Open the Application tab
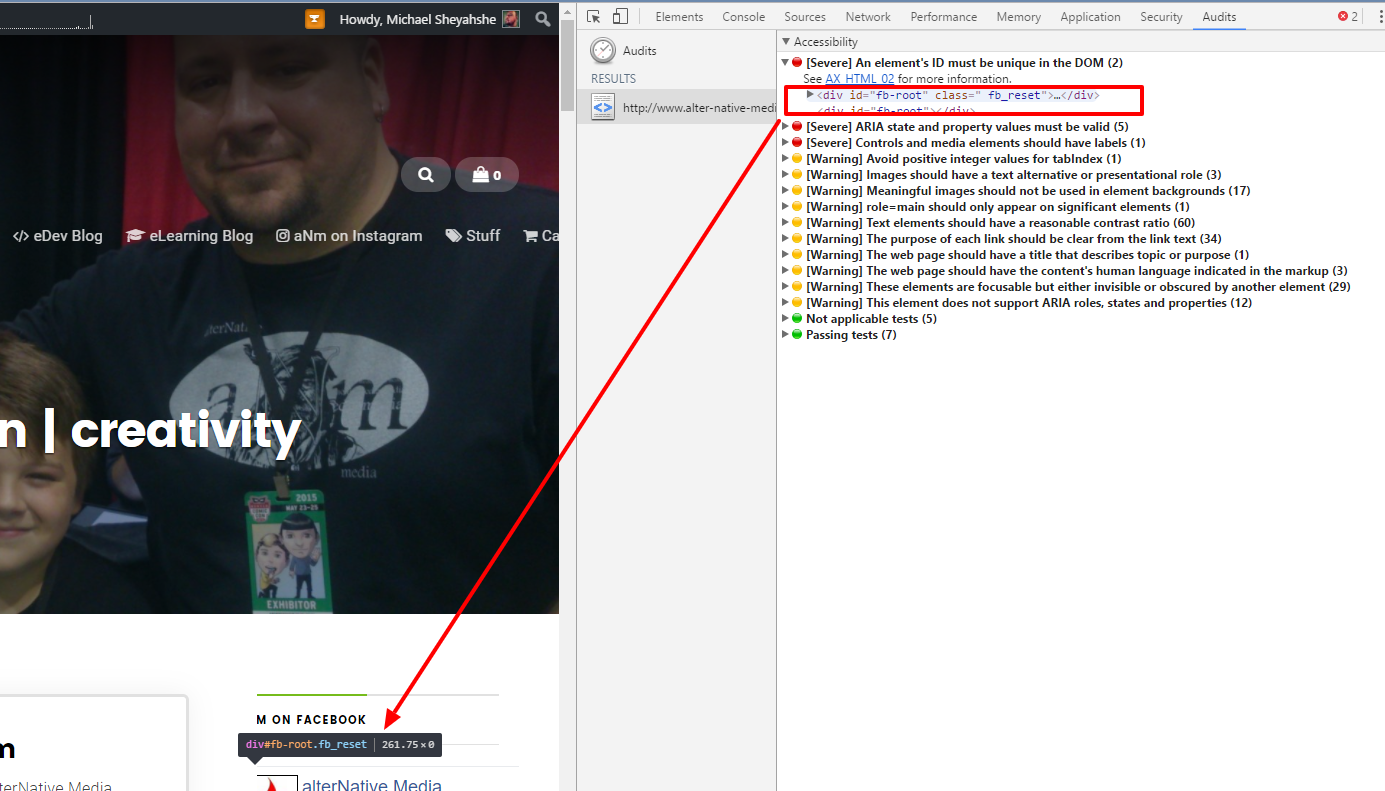 pyautogui.click(x=1090, y=17)
